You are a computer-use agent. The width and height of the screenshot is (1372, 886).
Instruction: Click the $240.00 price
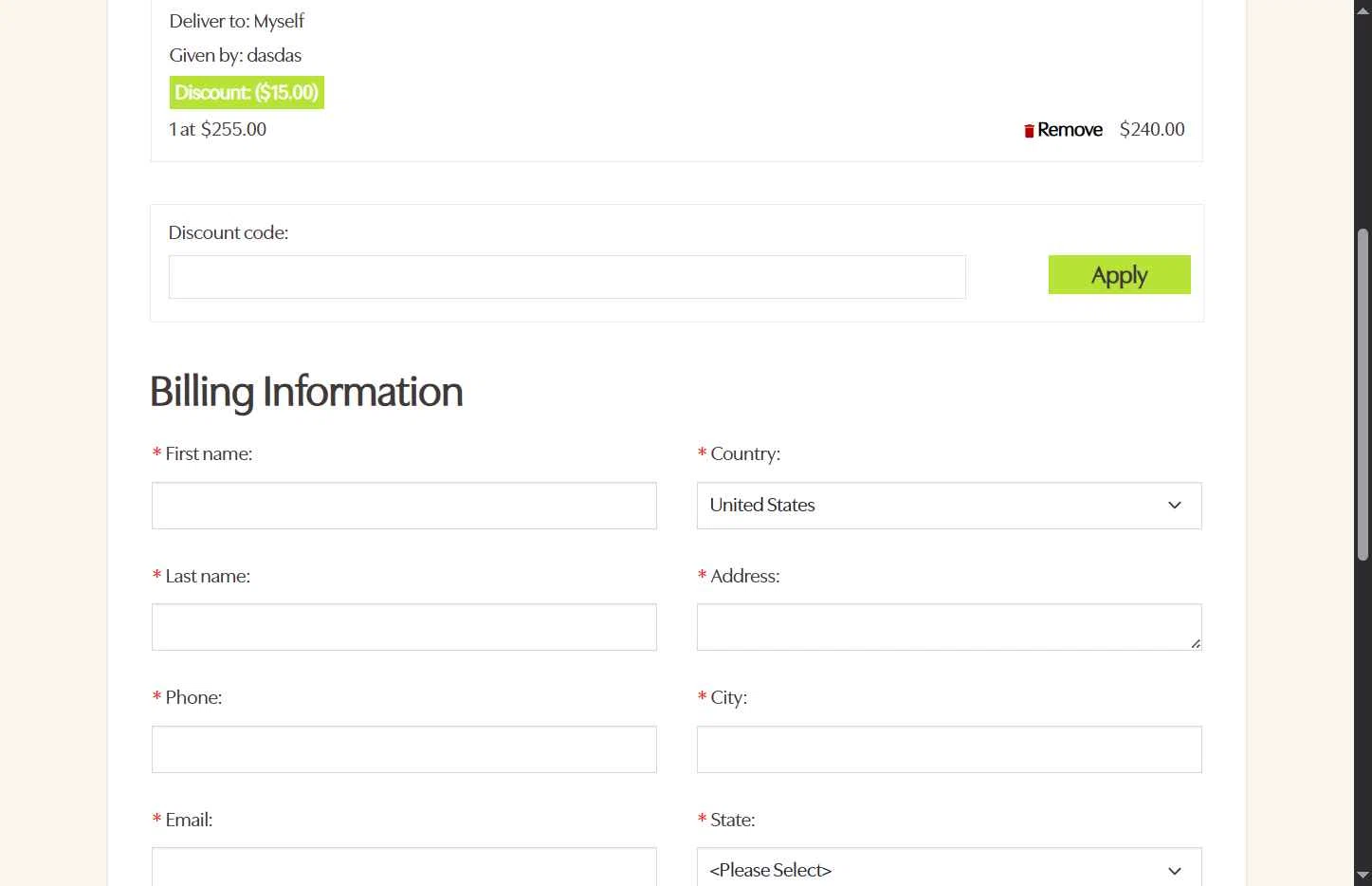pos(1152,129)
